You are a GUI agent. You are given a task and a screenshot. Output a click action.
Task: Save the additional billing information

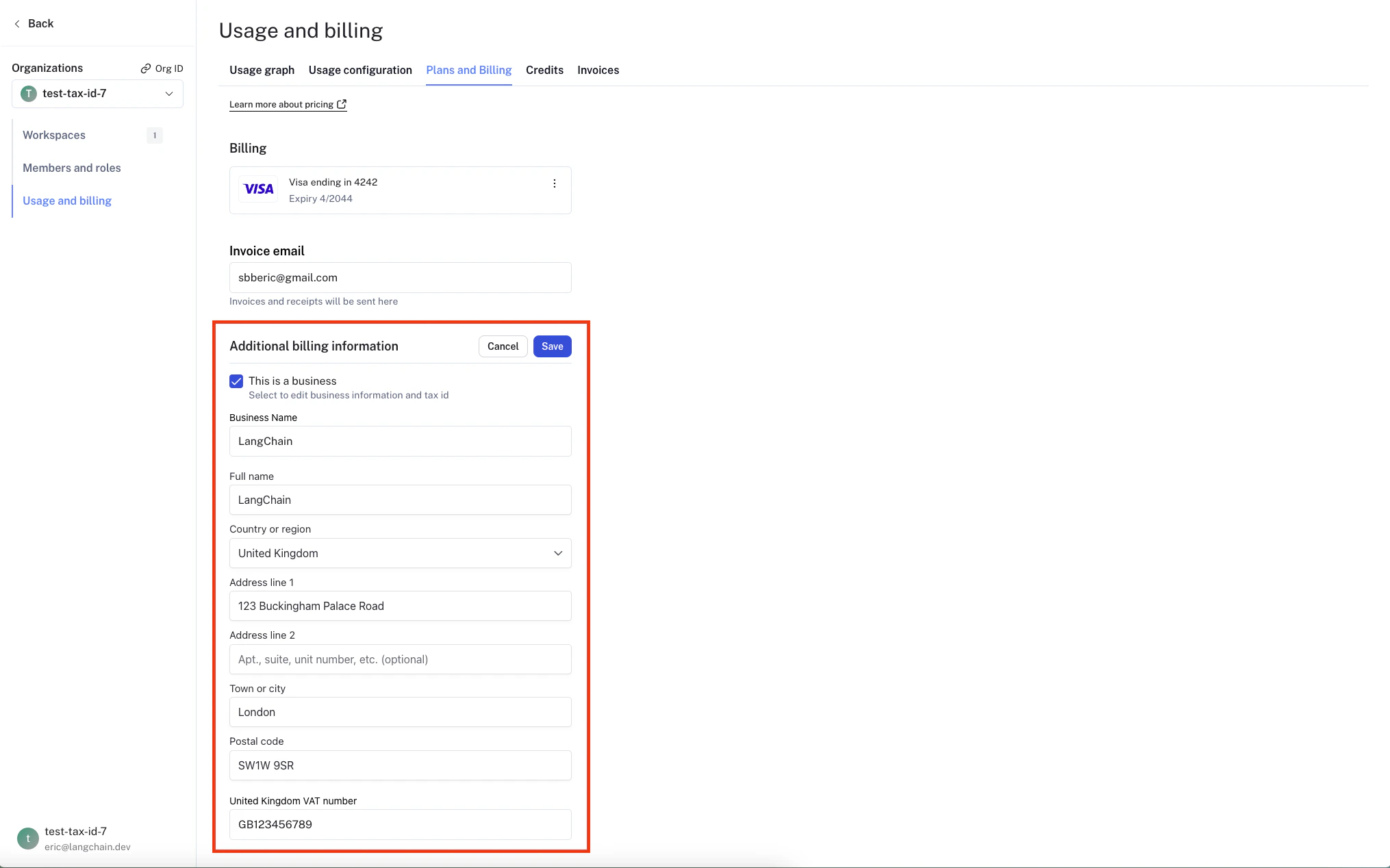pyautogui.click(x=552, y=346)
